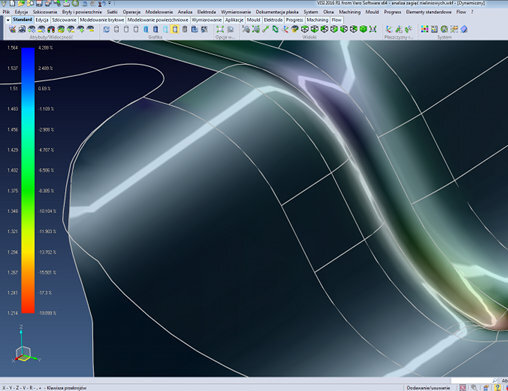Viewport: 508px width, 391px height.
Task: Click the open folder icon in quick access toolbar
Action: 21,4
